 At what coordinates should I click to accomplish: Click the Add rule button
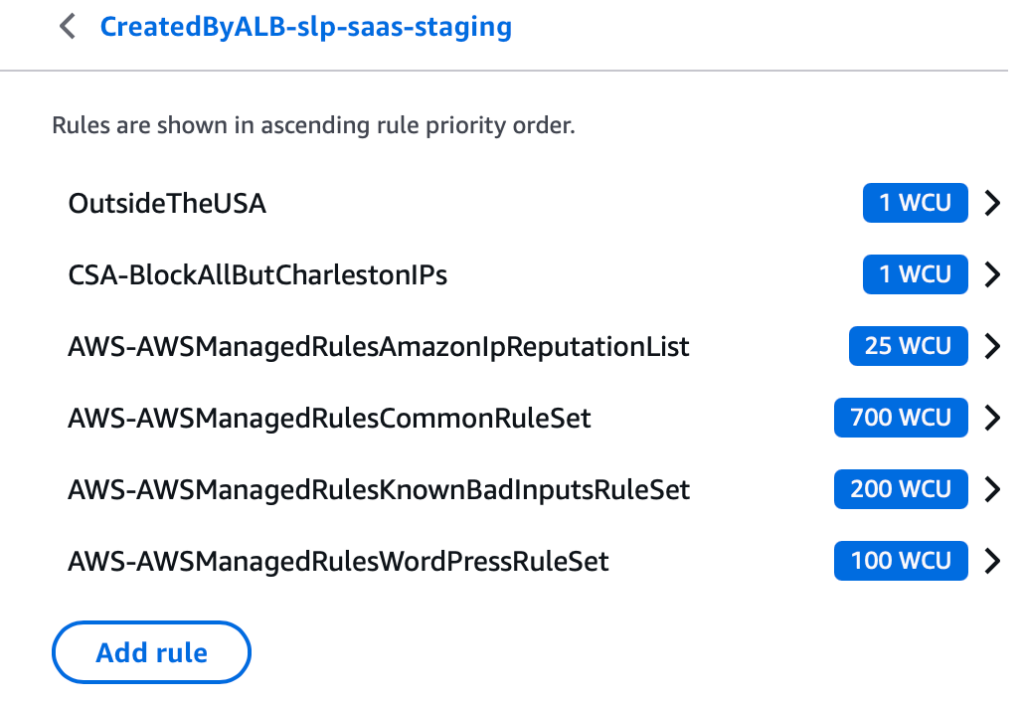point(151,654)
